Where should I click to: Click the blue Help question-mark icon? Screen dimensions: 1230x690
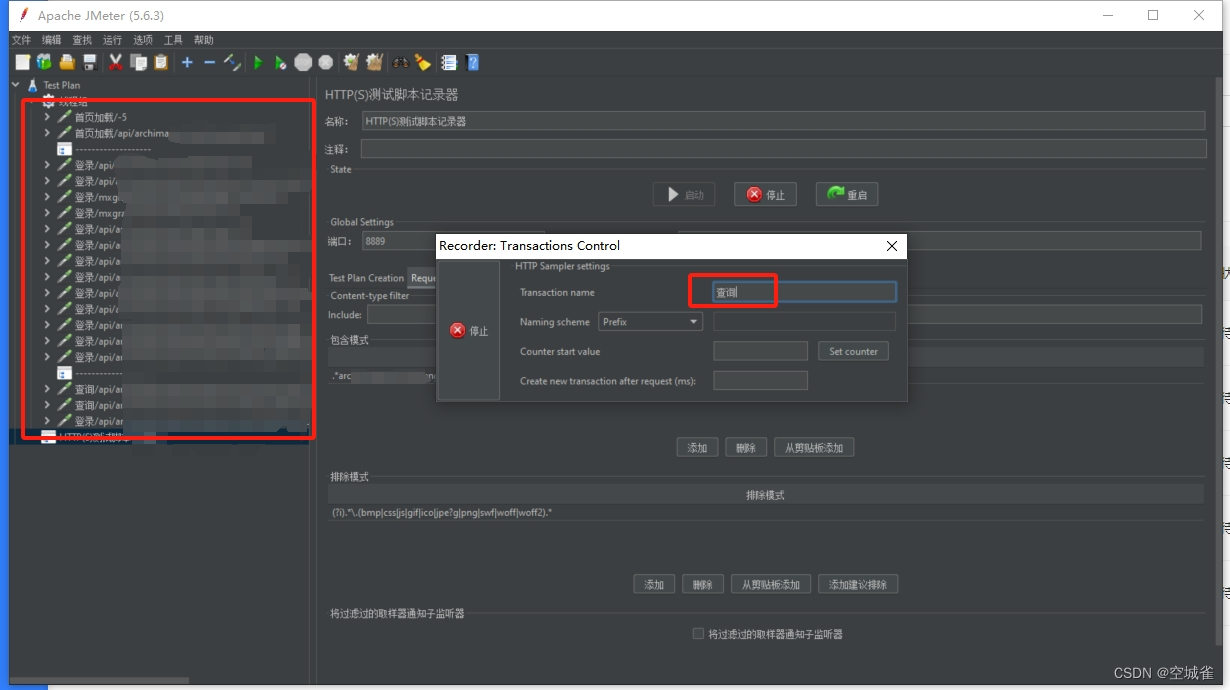(x=472, y=62)
